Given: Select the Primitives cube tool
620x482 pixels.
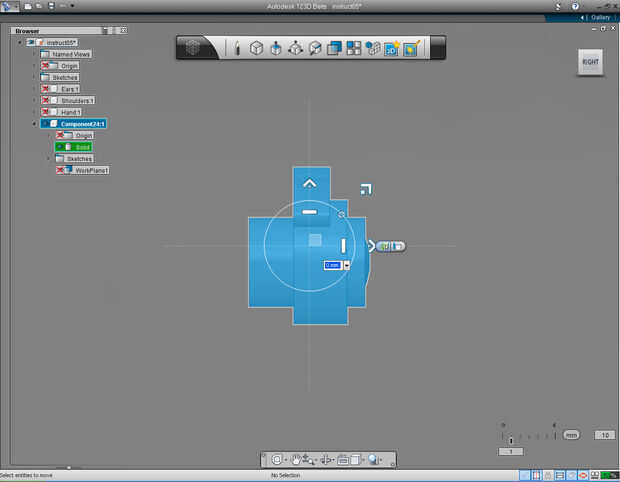Looking at the screenshot, I should point(257,48).
